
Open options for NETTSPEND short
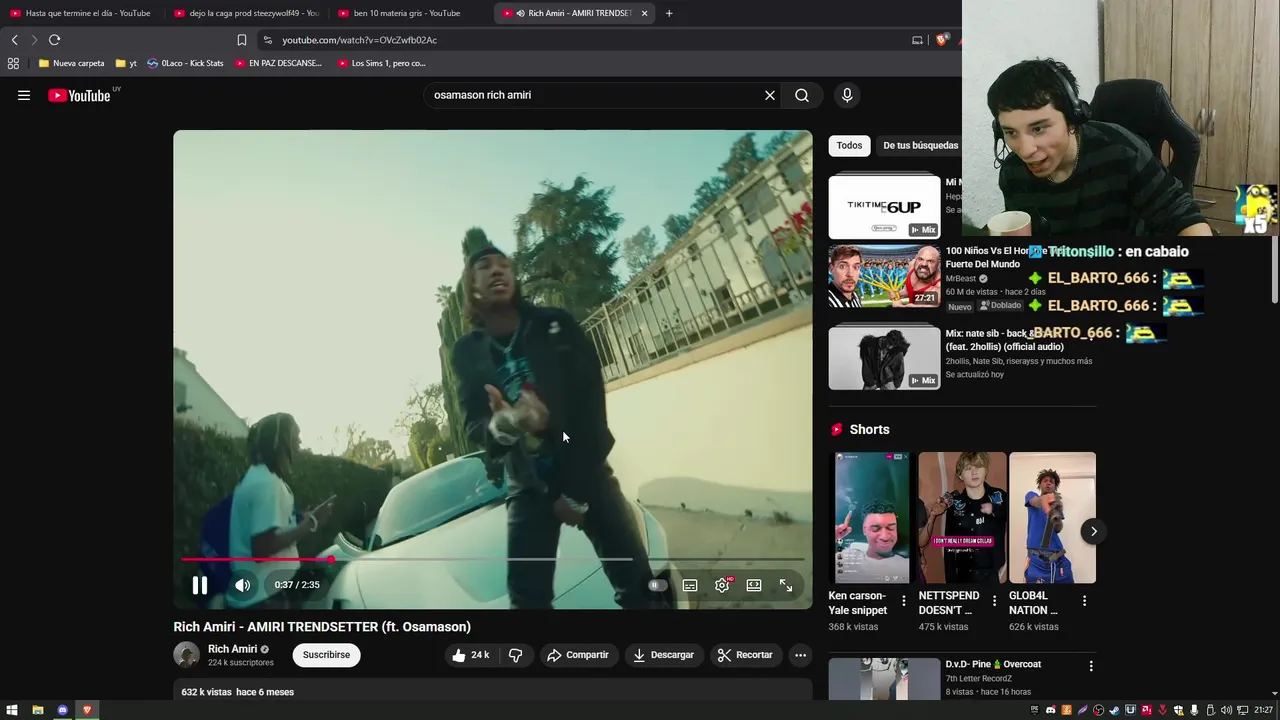tap(994, 601)
